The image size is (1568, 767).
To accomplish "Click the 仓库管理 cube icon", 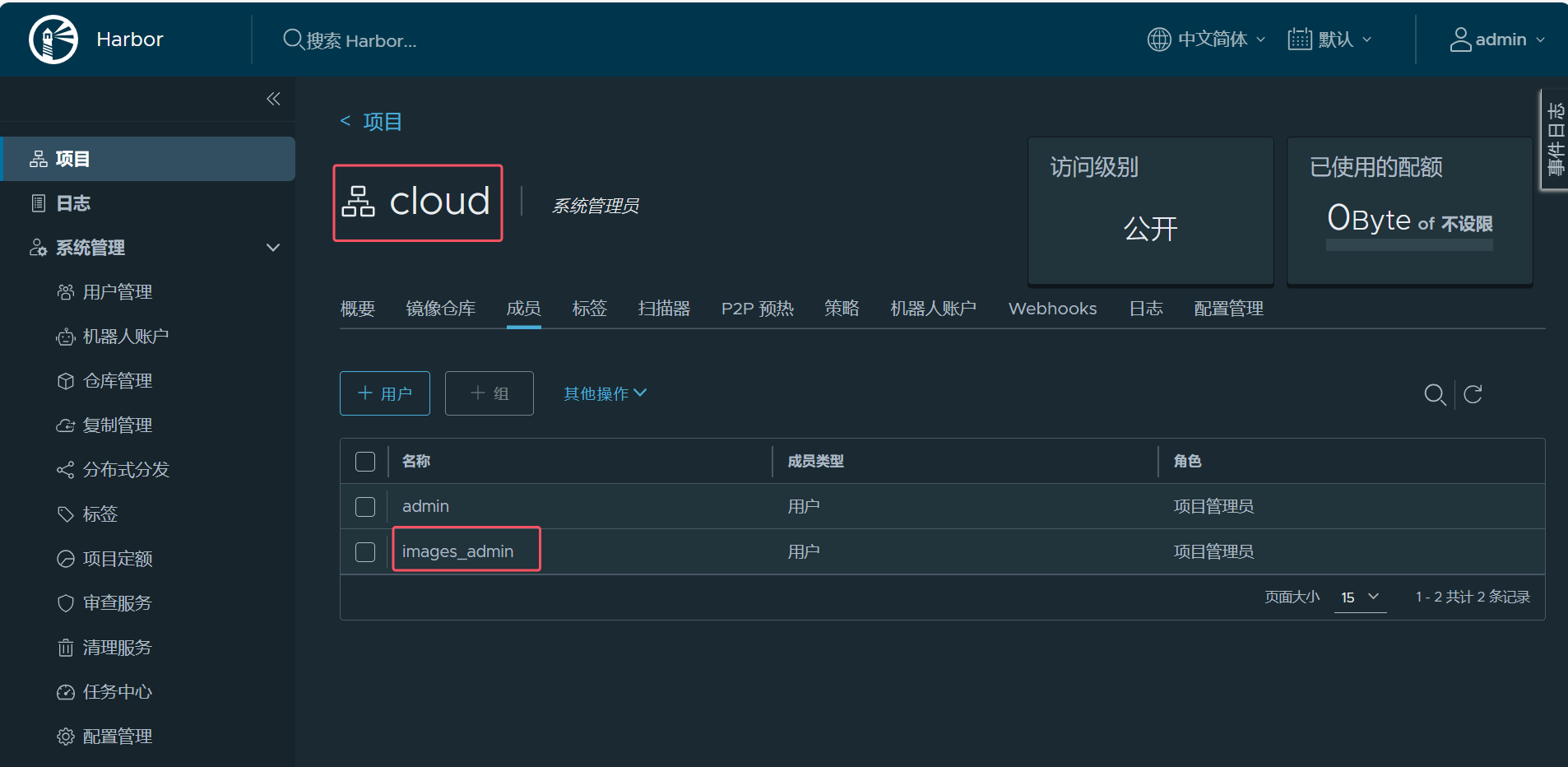I will coord(66,381).
